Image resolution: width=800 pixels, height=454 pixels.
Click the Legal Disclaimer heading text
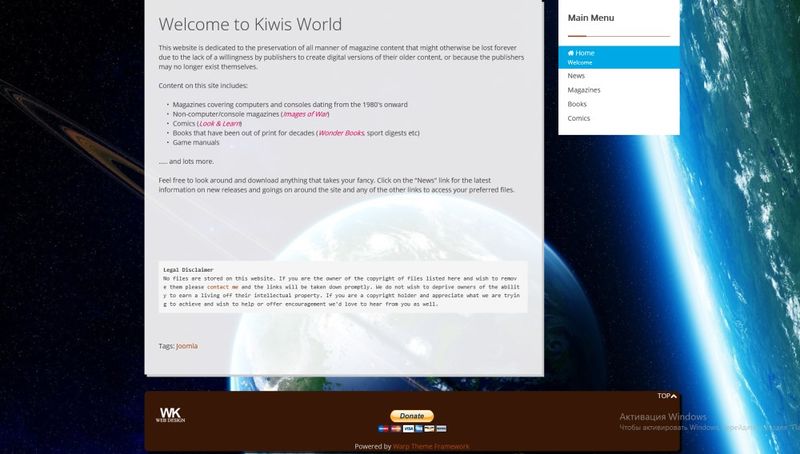coord(188,270)
